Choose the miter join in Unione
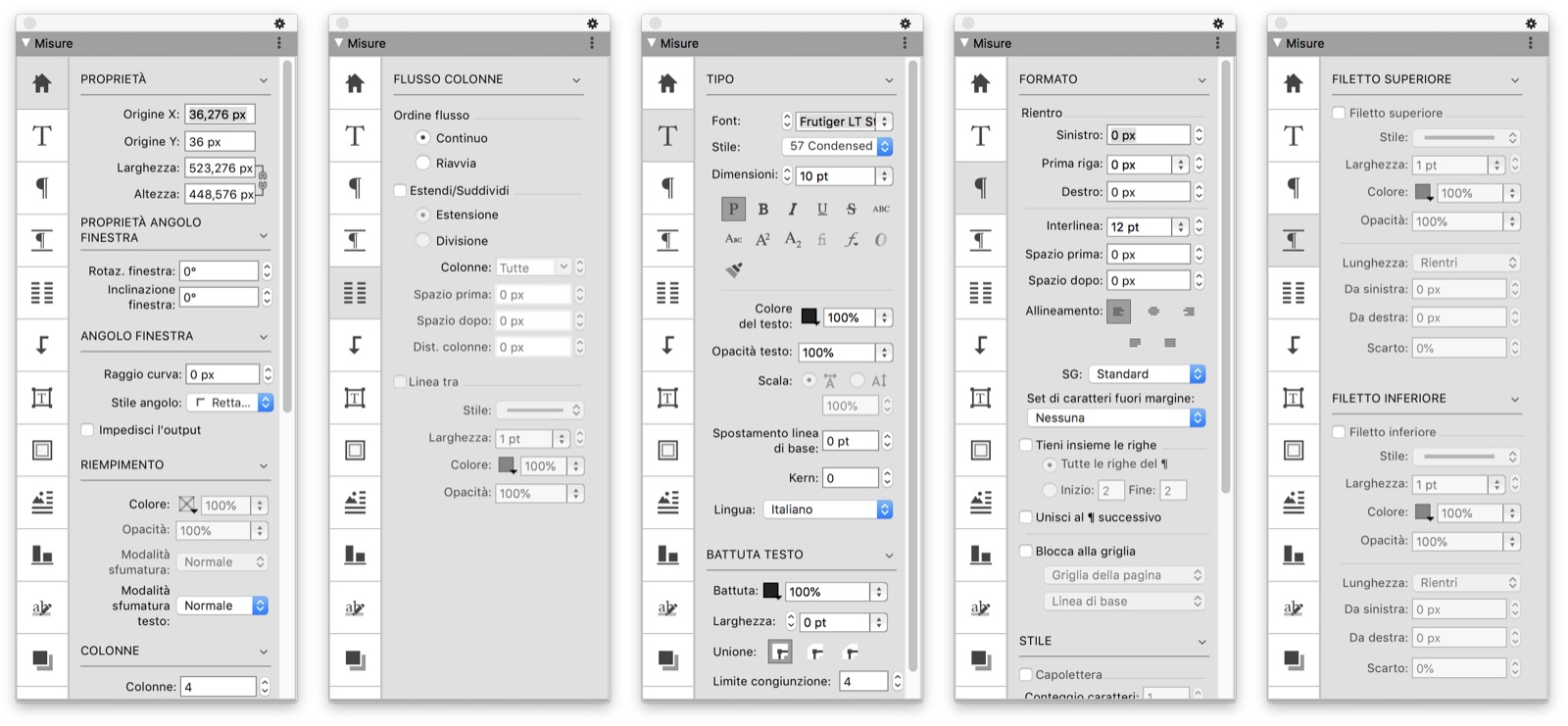The height and width of the screenshot is (726, 1568). tap(780, 652)
